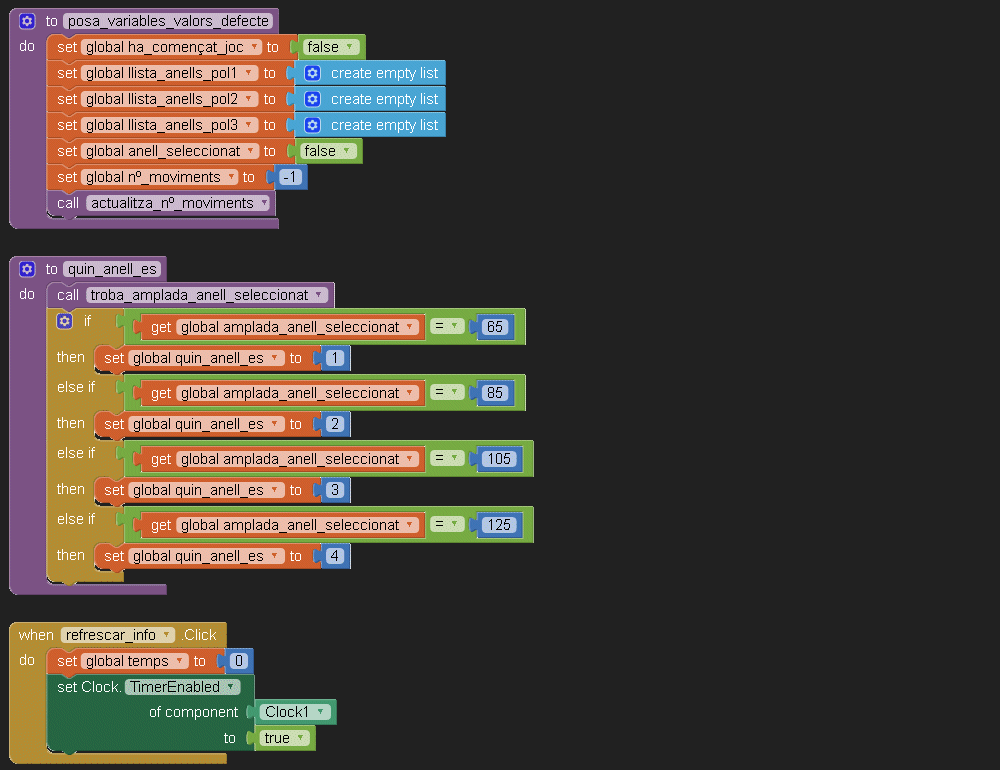Click the -1 number block
Viewport: 1000px width, 770px height.
click(292, 177)
